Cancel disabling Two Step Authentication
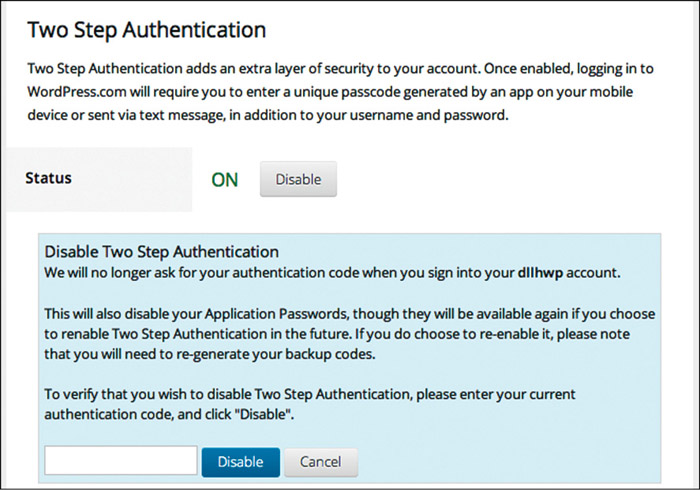Image resolution: width=700 pixels, height=490 pixels. [320, 462]
